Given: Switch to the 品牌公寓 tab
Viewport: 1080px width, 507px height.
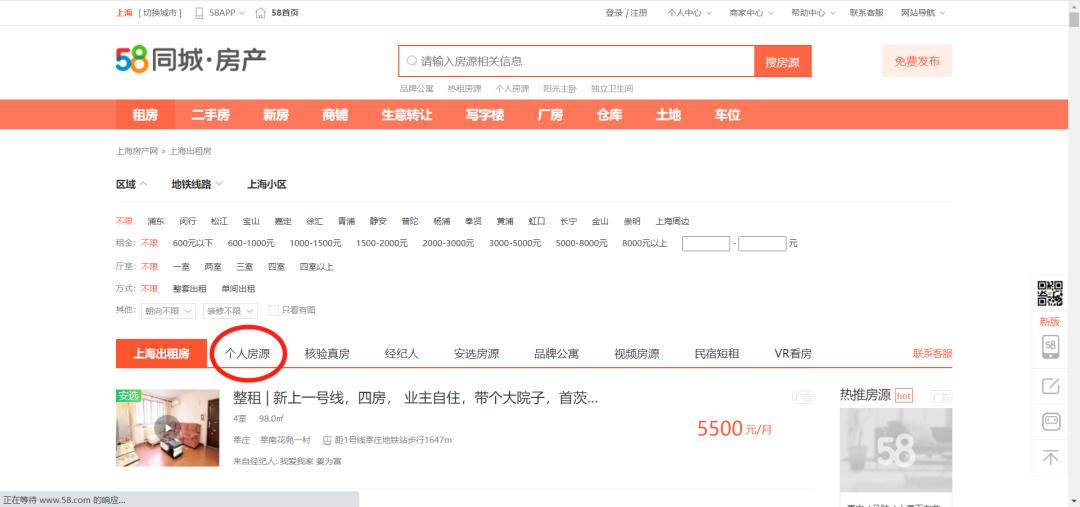Looking at the screenshot, I should click(x=557, y=354).
